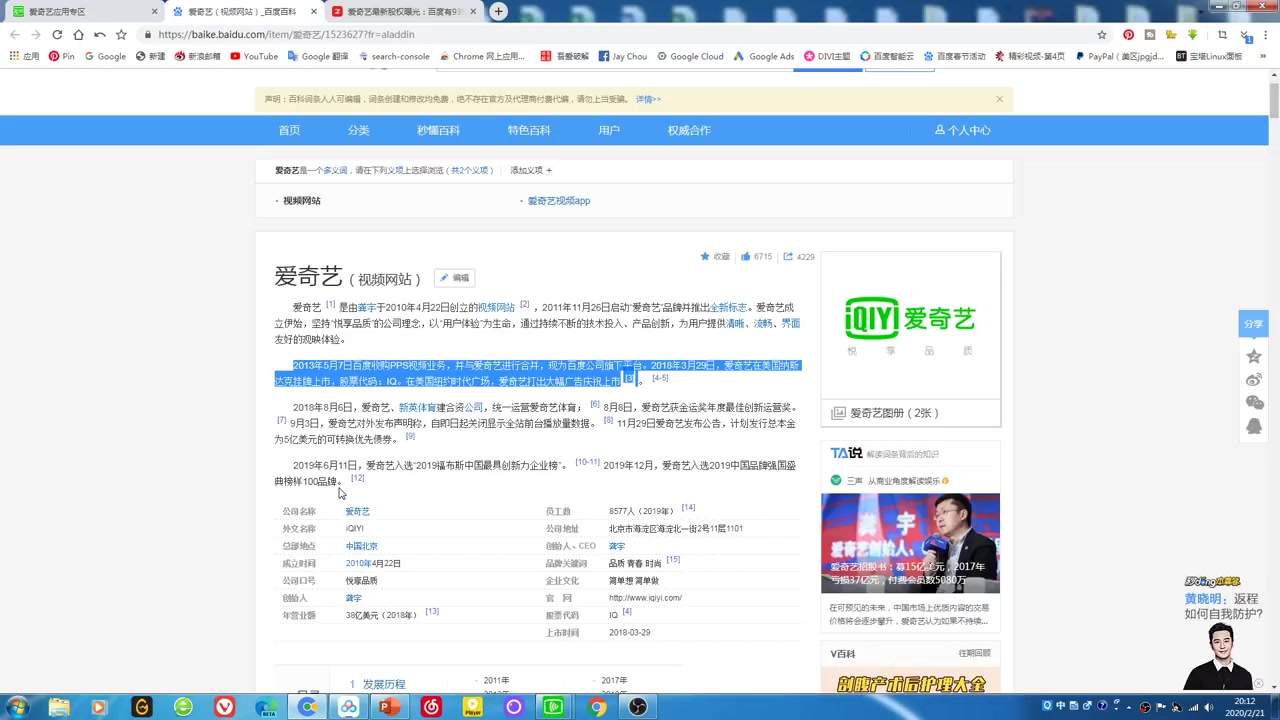Open the Jay Chou bookmark

623,56
